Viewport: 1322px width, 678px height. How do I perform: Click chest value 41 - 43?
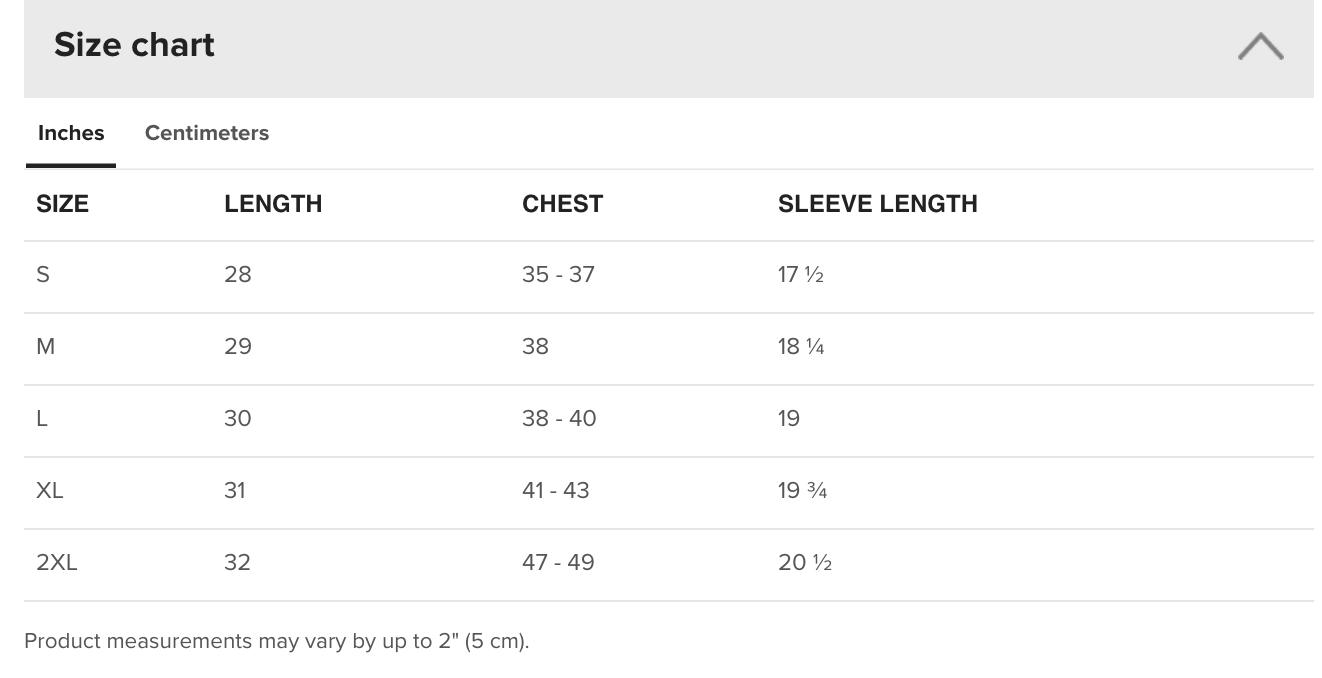[556, 490]
